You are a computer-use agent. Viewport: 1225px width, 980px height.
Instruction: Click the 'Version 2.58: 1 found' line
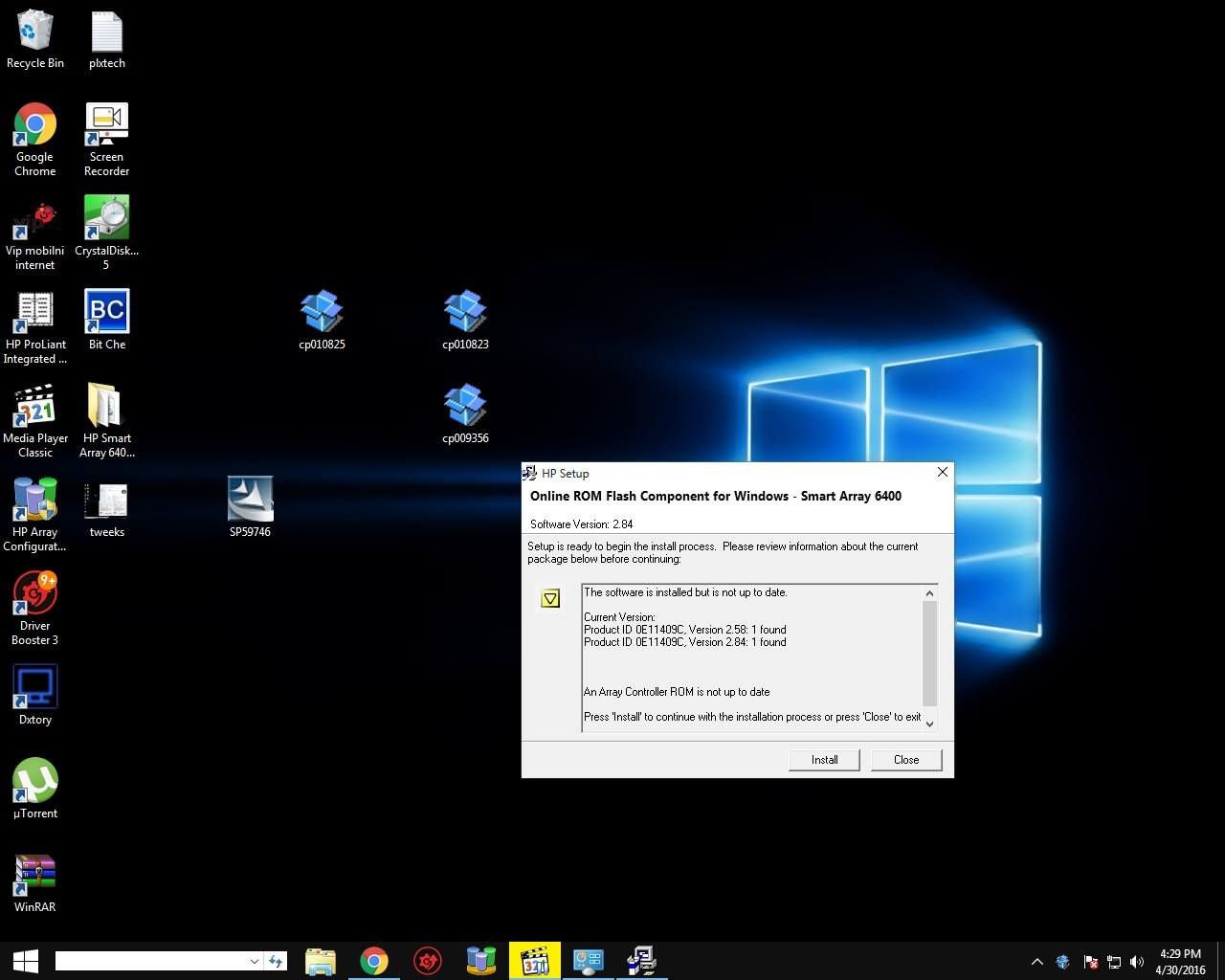685,630
